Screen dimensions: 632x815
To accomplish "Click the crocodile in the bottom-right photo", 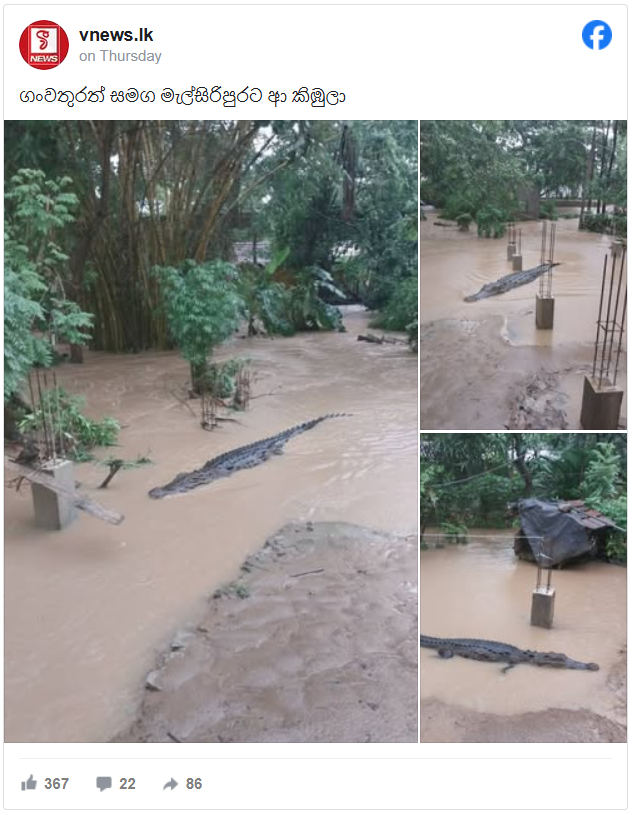I will pos(507,653).
